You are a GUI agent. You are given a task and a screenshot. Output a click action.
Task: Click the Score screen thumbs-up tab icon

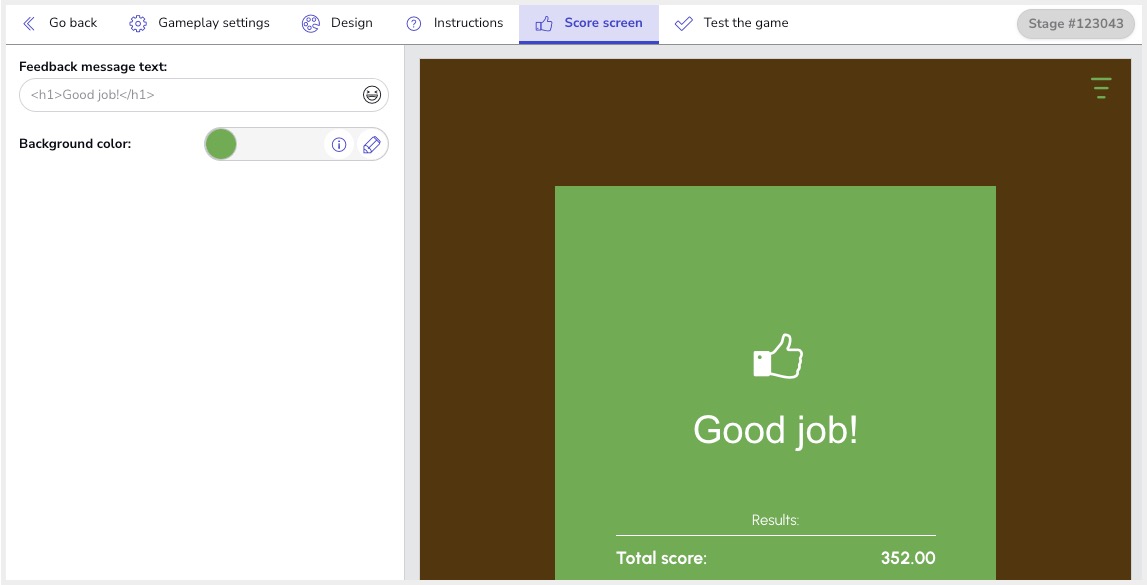(x=544, y=23)
